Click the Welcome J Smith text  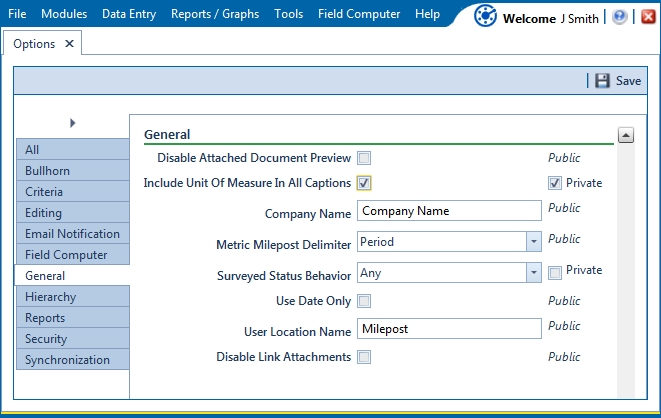551,19
